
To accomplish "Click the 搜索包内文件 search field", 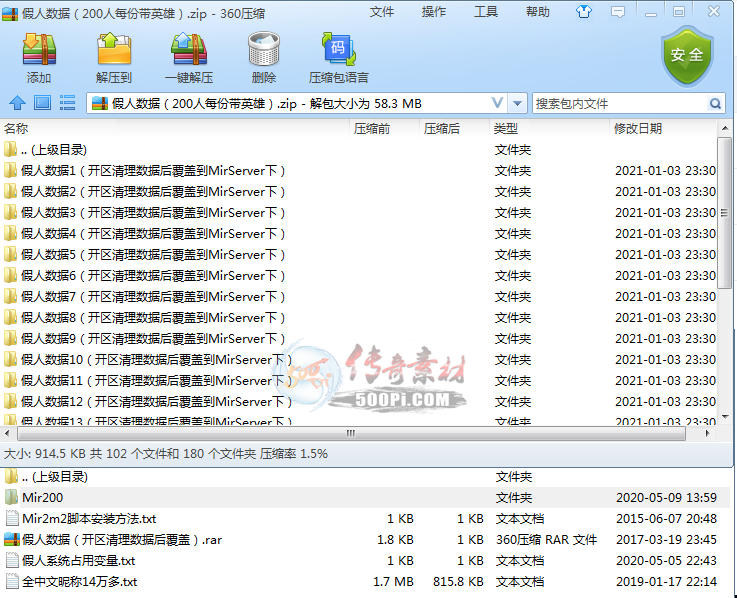I will (x=620, y=103).
